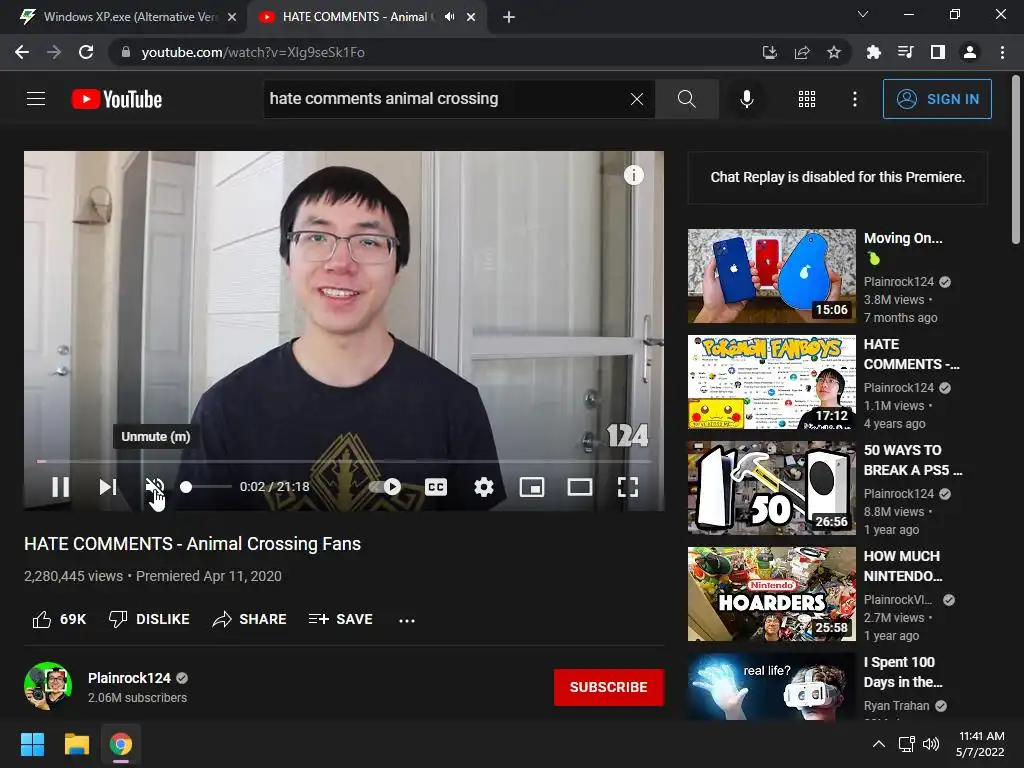
Task: Activate the miniplayer
Action: click(x=532, y=487)
